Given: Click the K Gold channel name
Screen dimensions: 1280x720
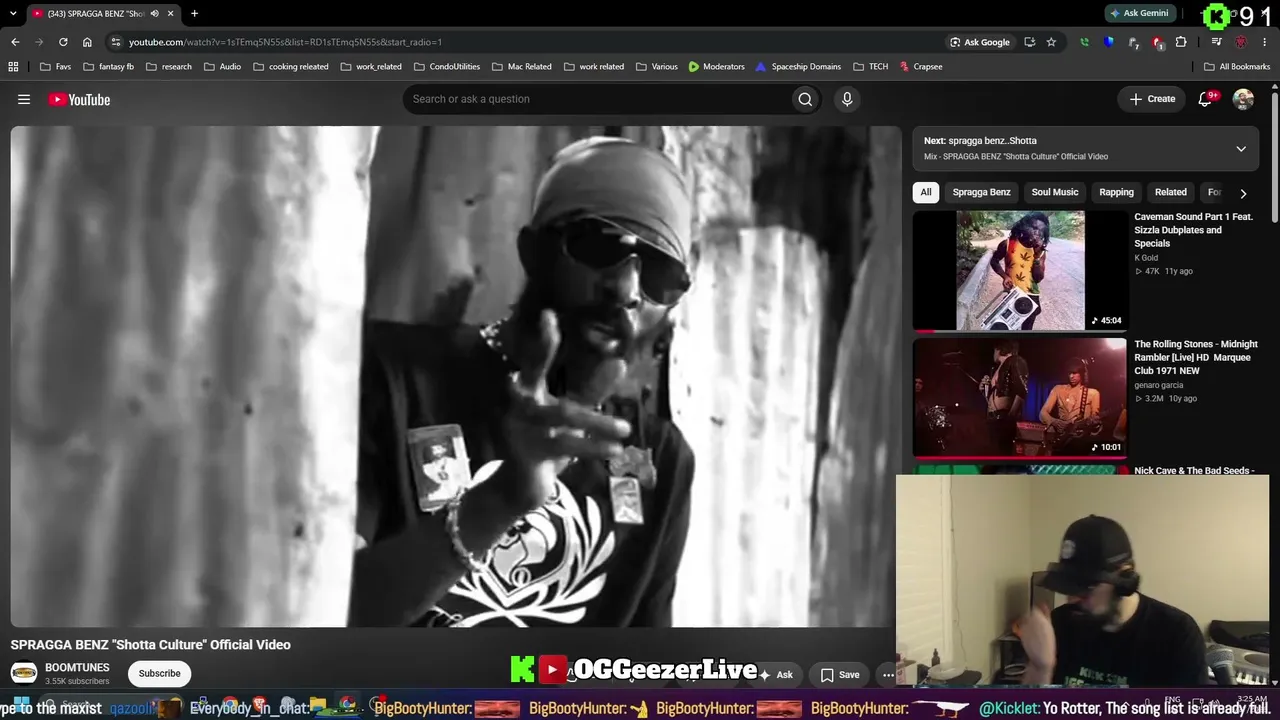Looking at the screenshot, I should (1146, 258).
